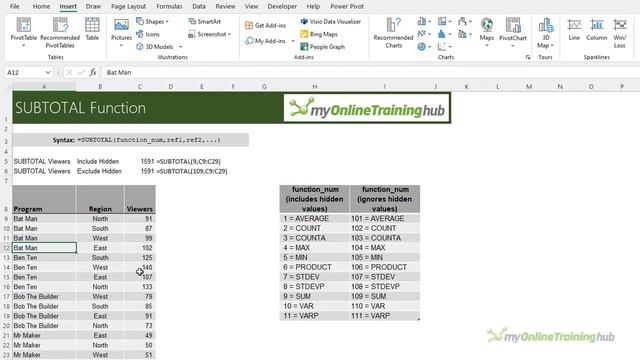Image resolution: width=640 pixels, height=360 pixels.
Task: Select the cell containing '109 = SUM'
Action: [384, 296]
